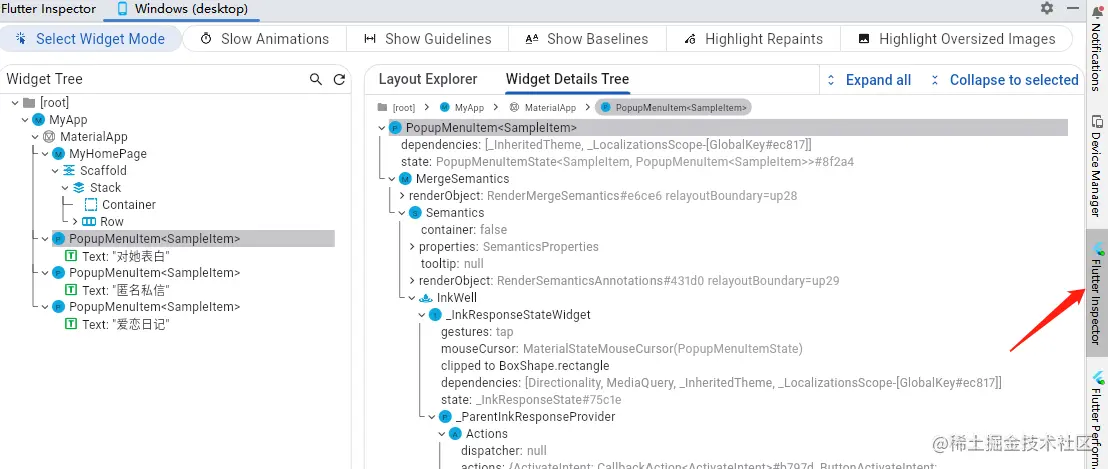
Task: Click Collapse to selected
Action: click(1004, 80)
